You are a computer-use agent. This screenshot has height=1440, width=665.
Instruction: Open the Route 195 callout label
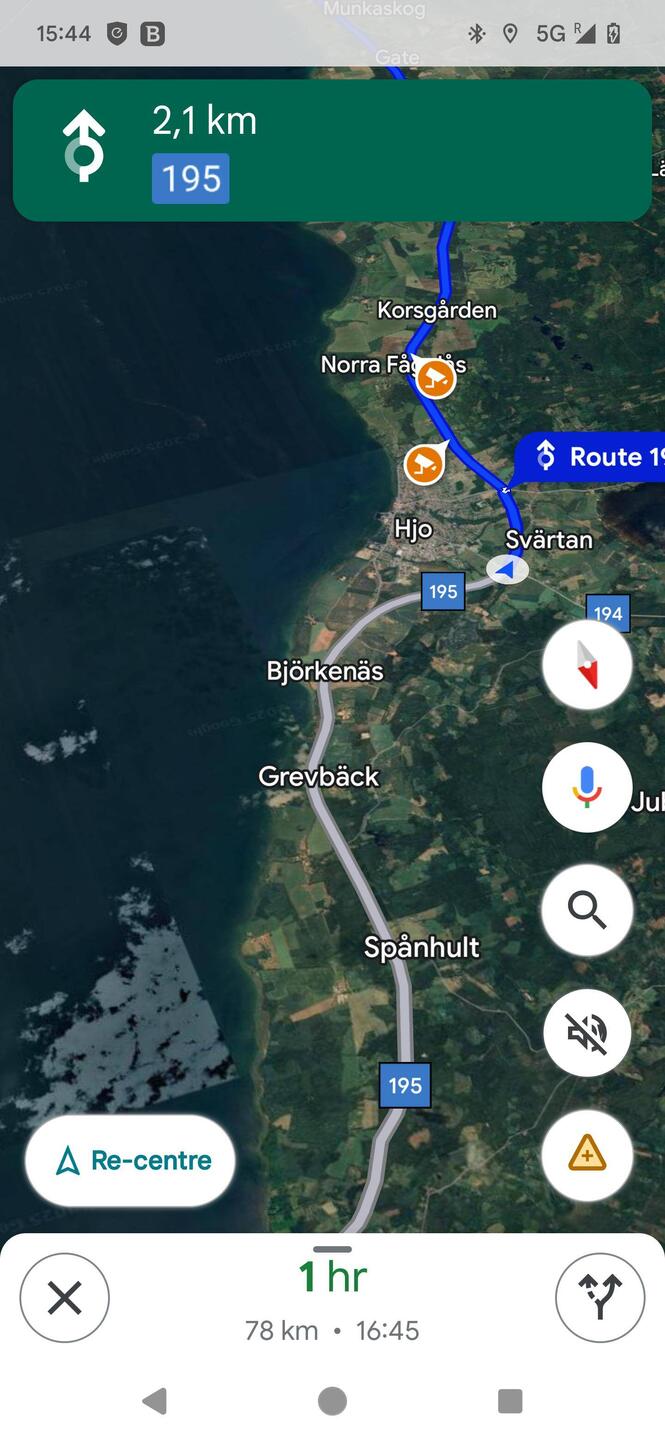click(591, 458)
